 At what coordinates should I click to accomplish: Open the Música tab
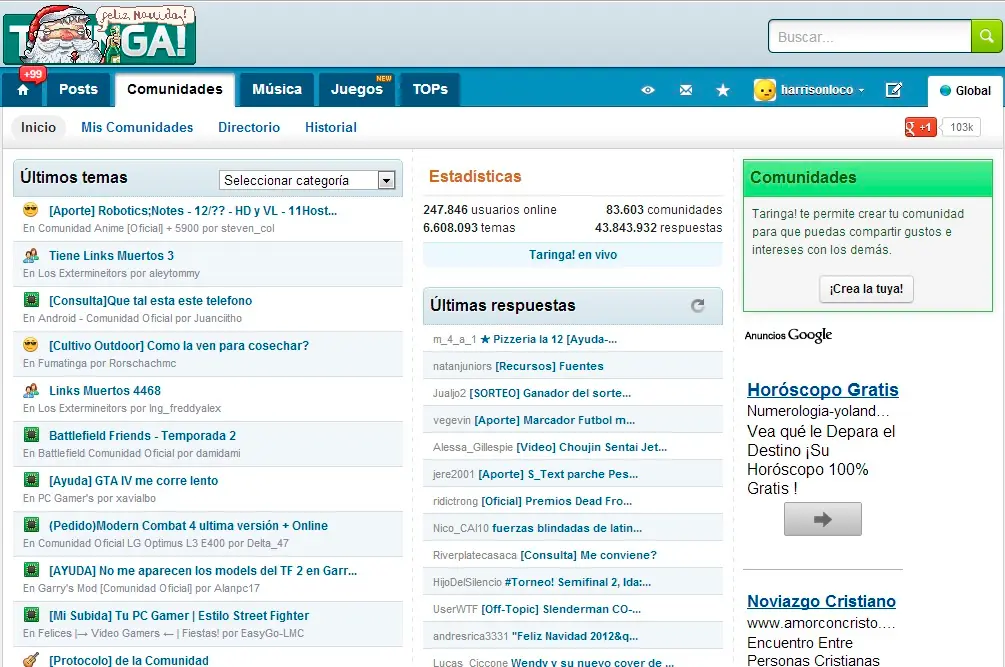[x=277, y=89]
